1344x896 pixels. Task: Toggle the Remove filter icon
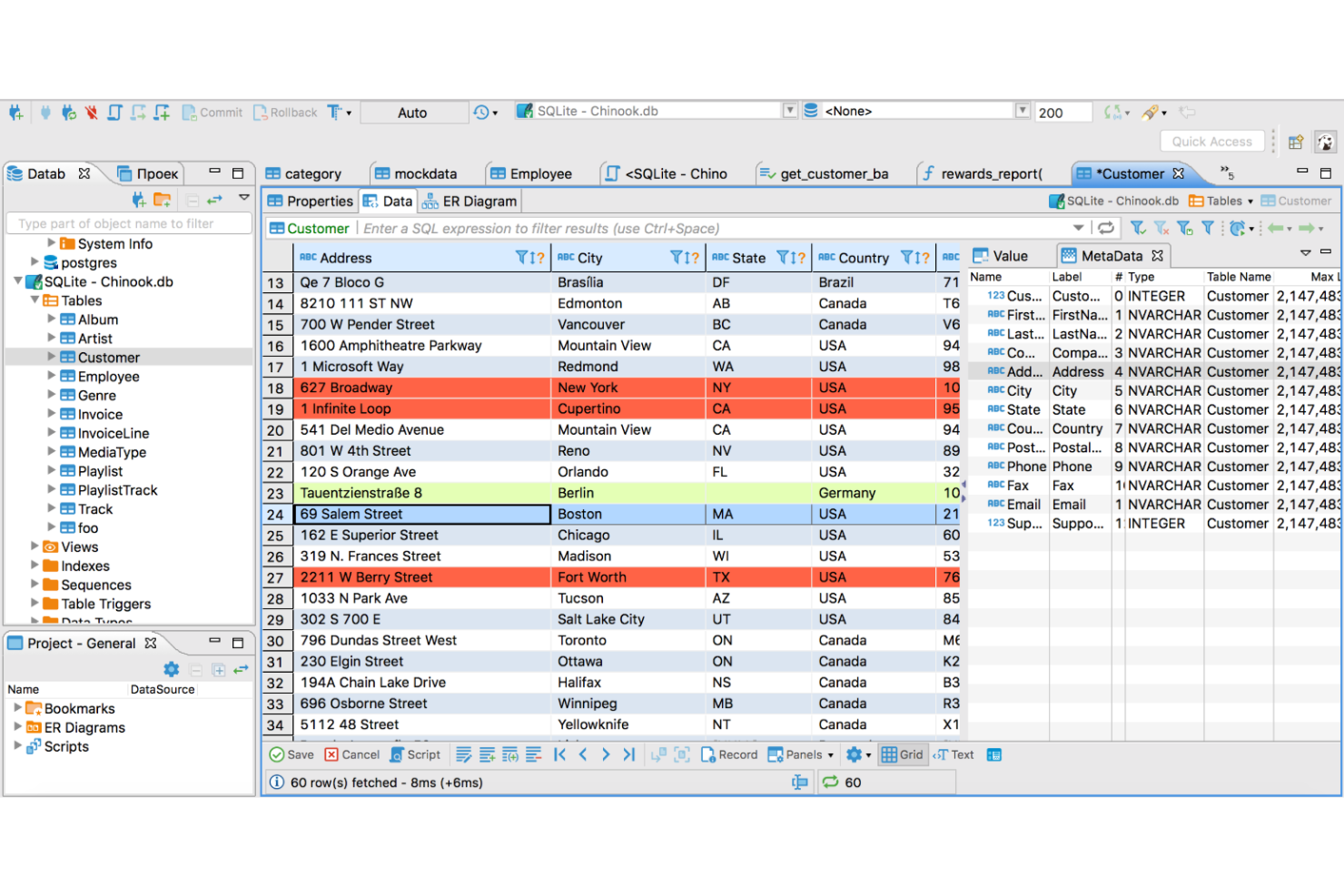click(1160, 228)
